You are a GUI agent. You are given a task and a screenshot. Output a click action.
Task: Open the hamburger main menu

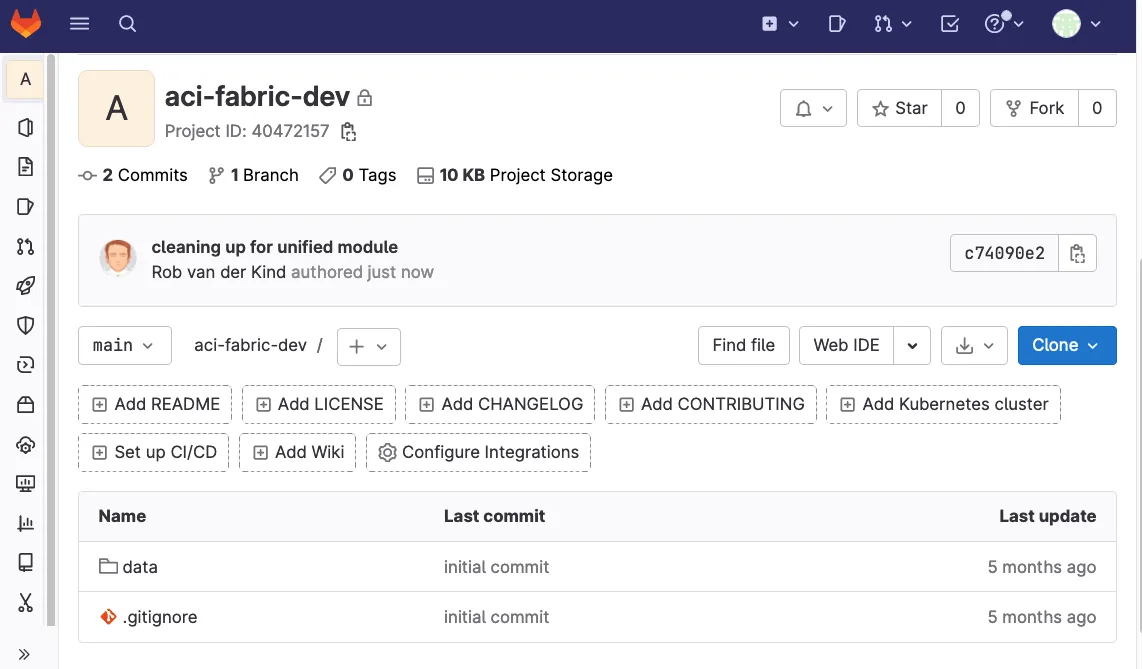point(80,24)
